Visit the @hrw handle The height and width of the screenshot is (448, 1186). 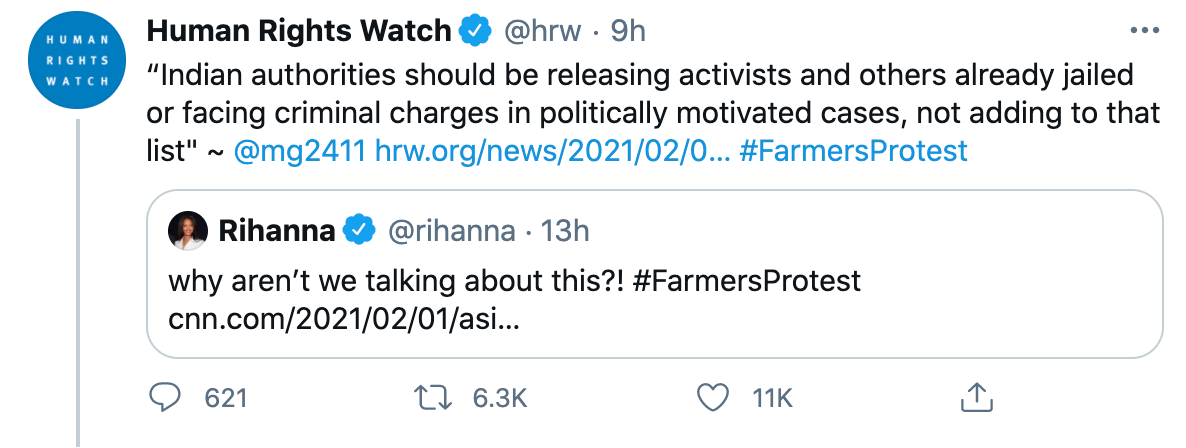(540, 32)
